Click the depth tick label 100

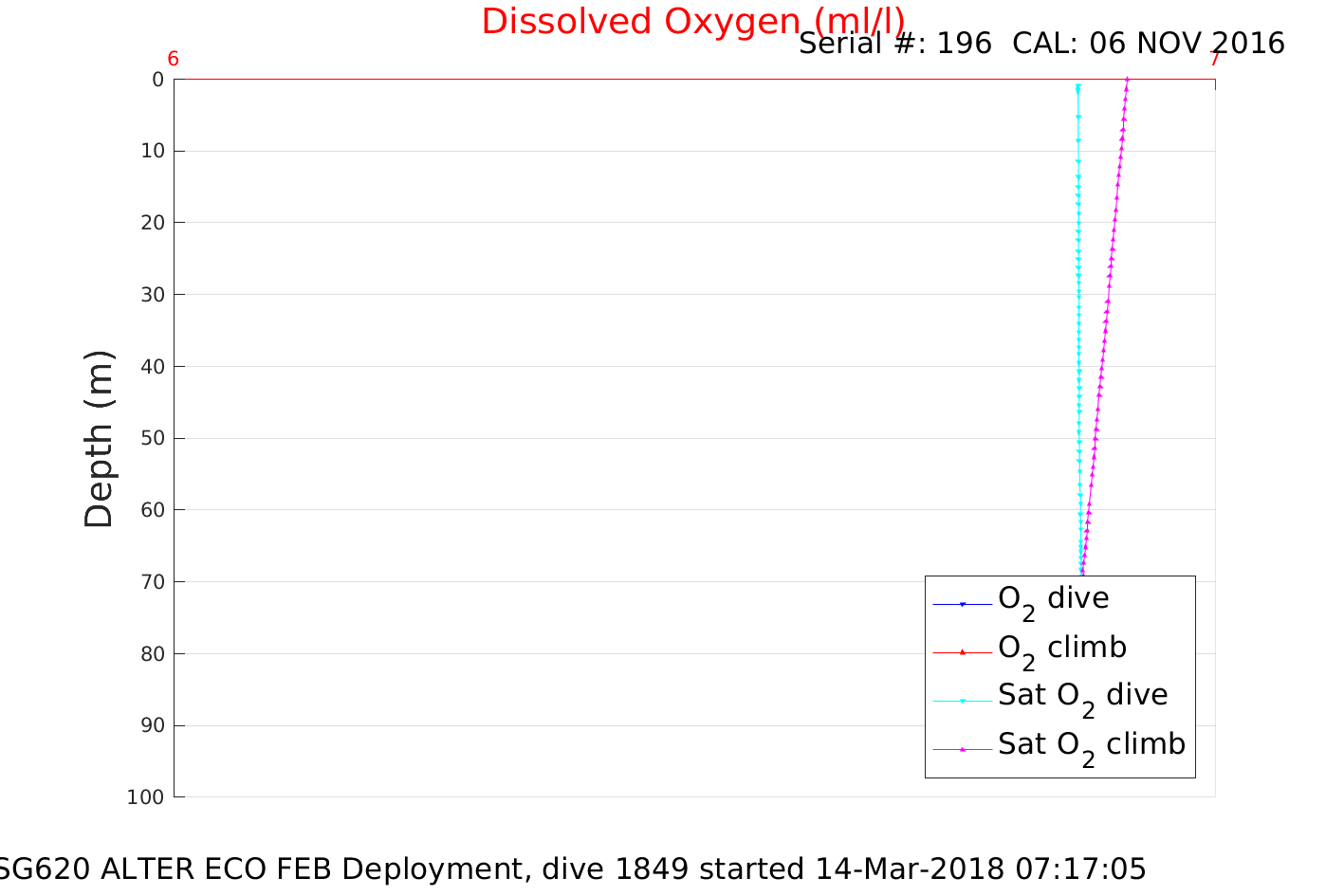145,797
